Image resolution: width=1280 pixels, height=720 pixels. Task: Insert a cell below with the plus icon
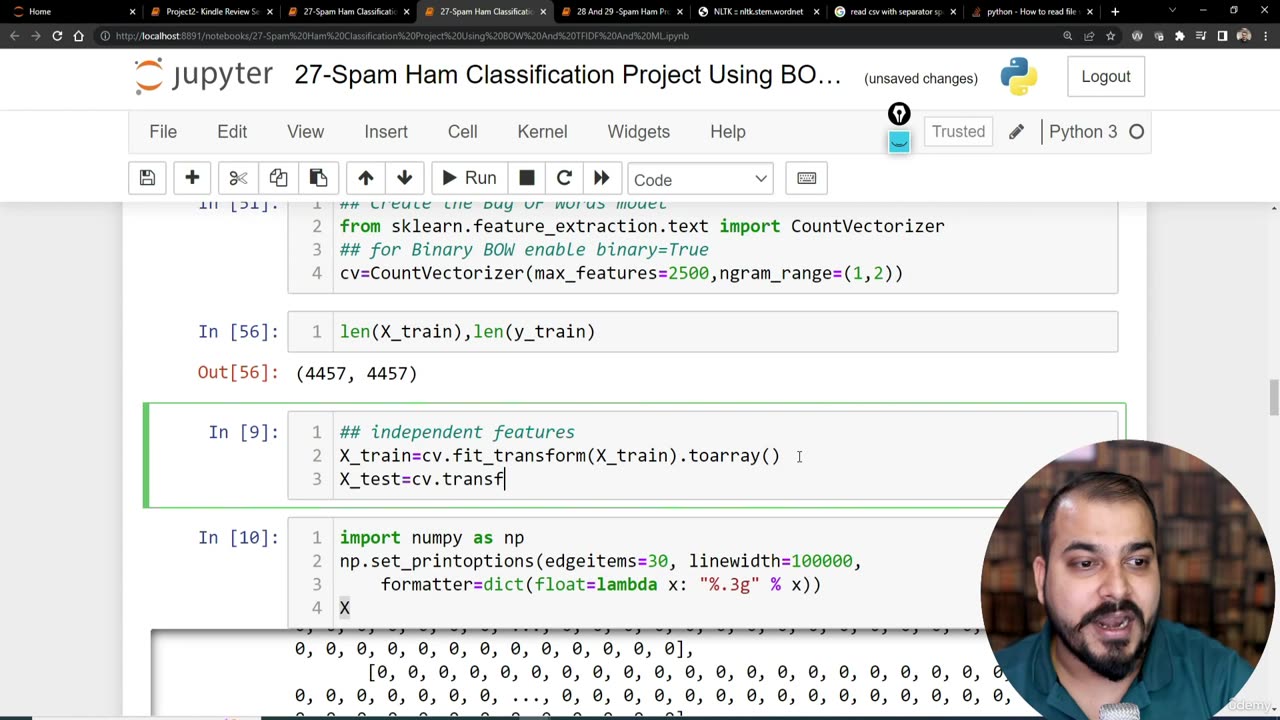192,178
